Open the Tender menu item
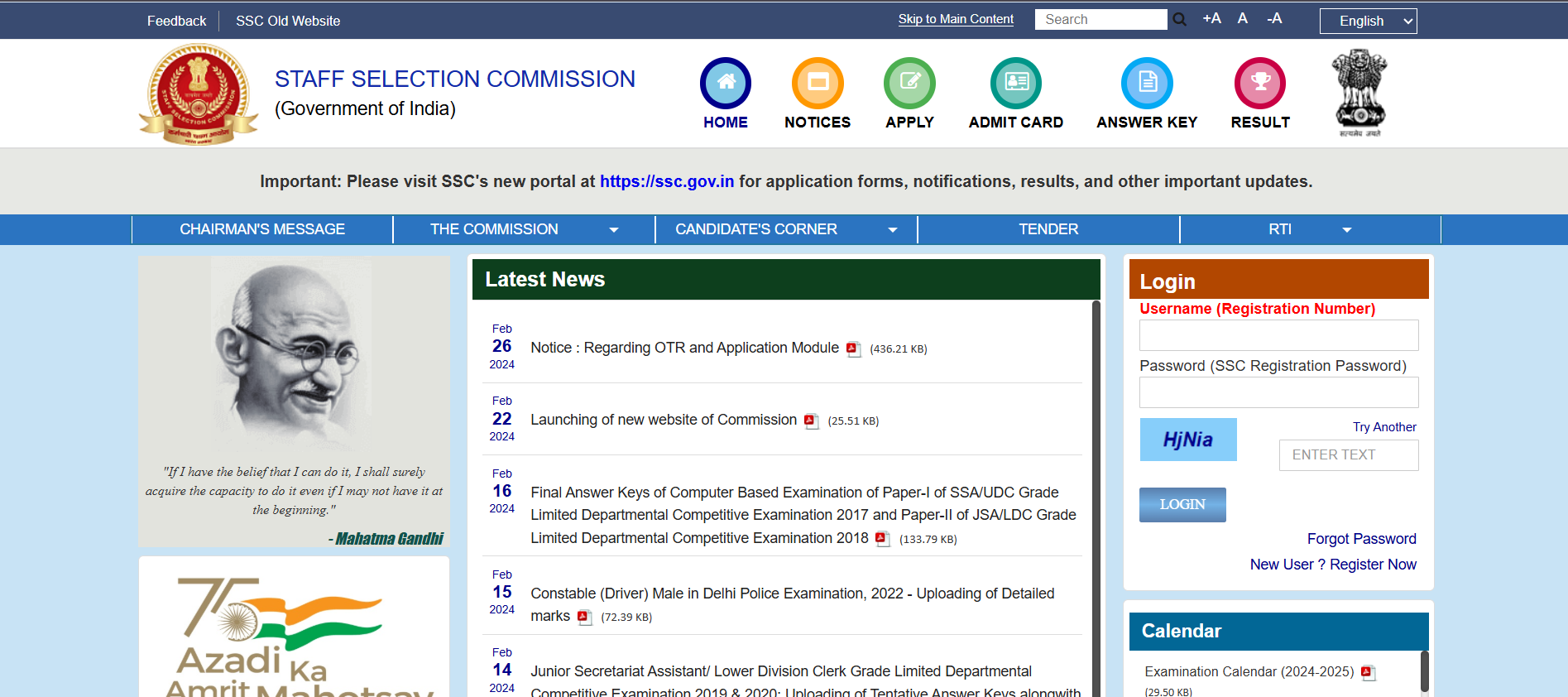Viewport: 1568px width, 697px height. coord(1048,229)
